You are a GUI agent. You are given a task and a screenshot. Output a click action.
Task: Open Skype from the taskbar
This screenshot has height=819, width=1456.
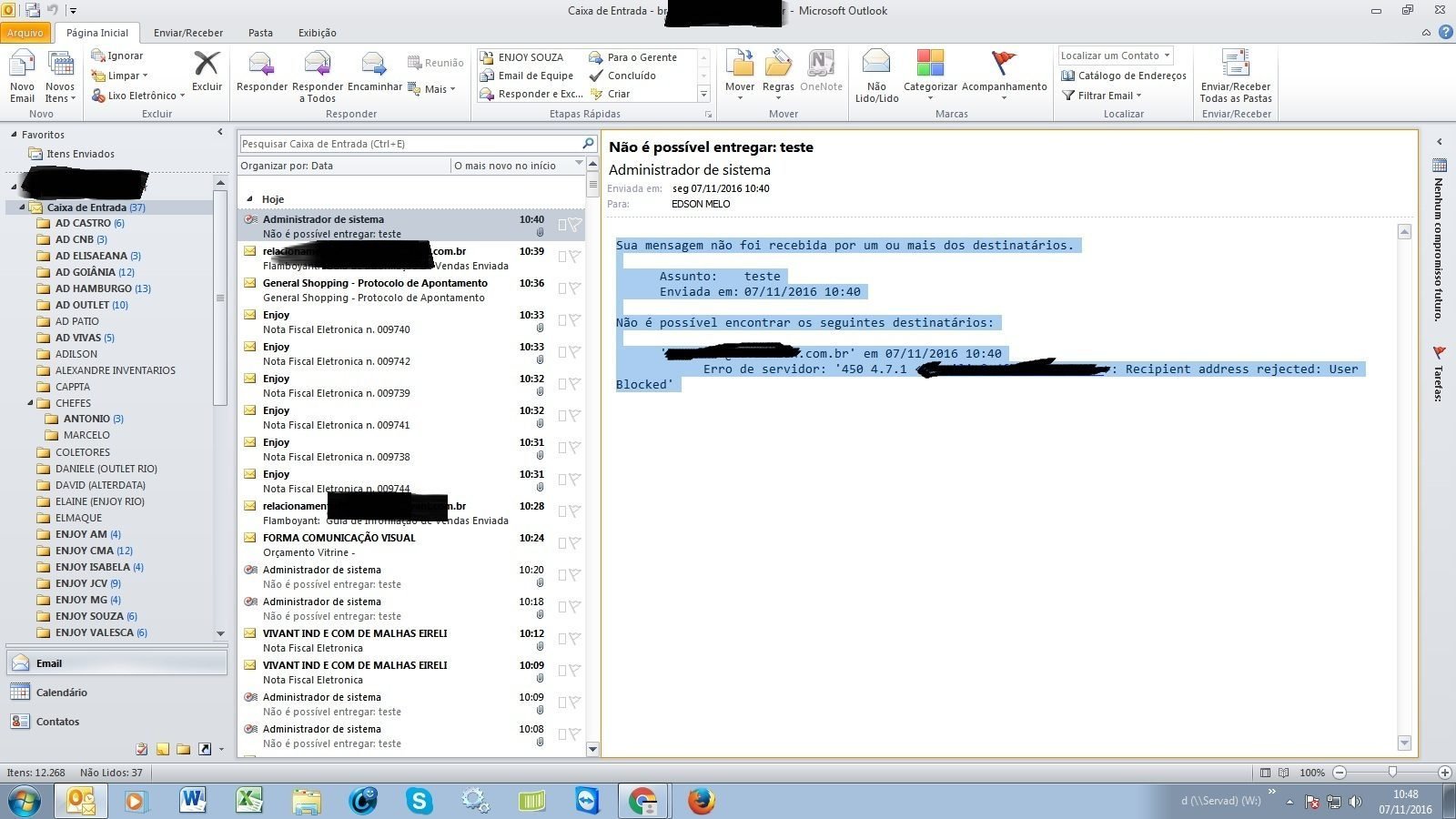coord(419,801)
